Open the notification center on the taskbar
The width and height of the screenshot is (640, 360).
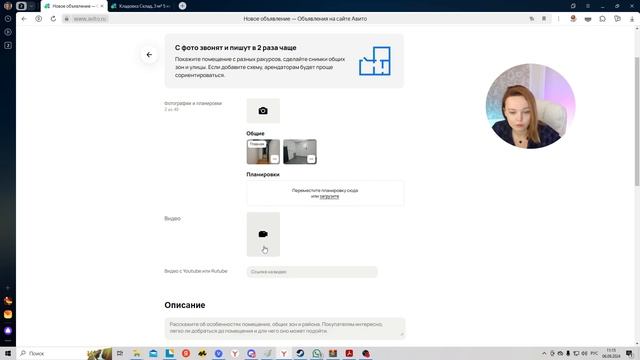click(629, 353)
